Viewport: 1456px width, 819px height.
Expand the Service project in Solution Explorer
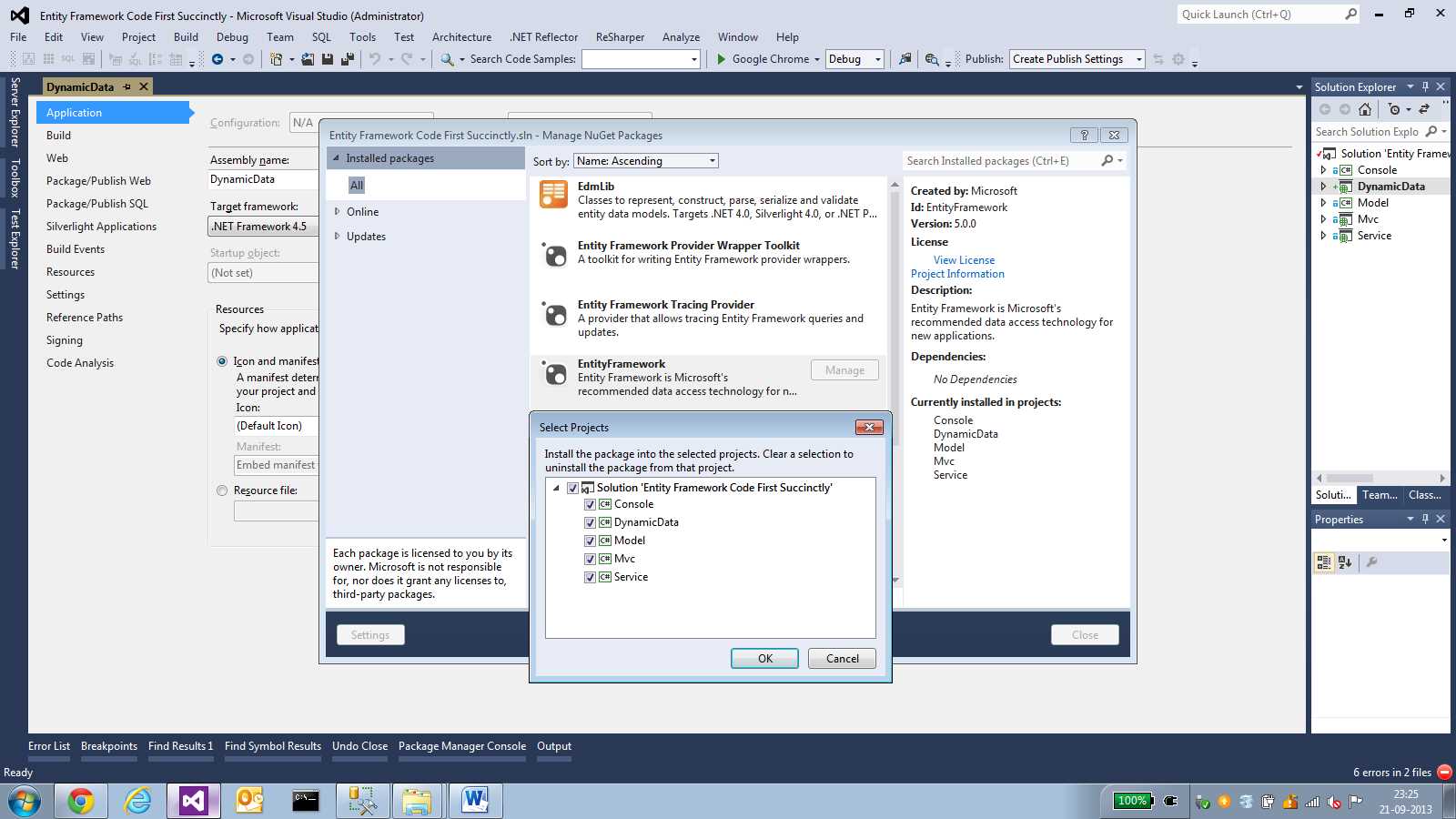1324,235
